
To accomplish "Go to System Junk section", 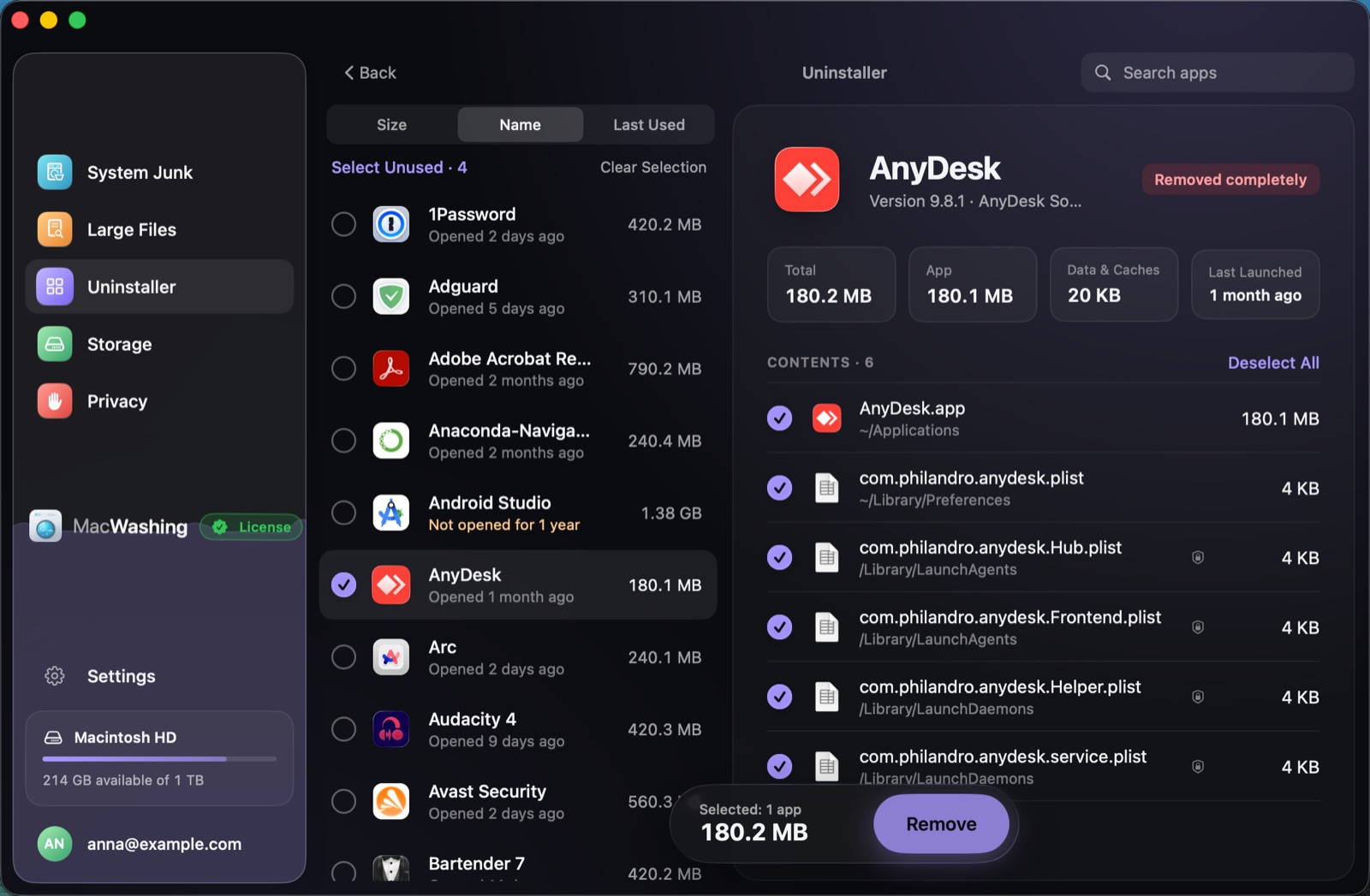I will (x=159, y=172).
